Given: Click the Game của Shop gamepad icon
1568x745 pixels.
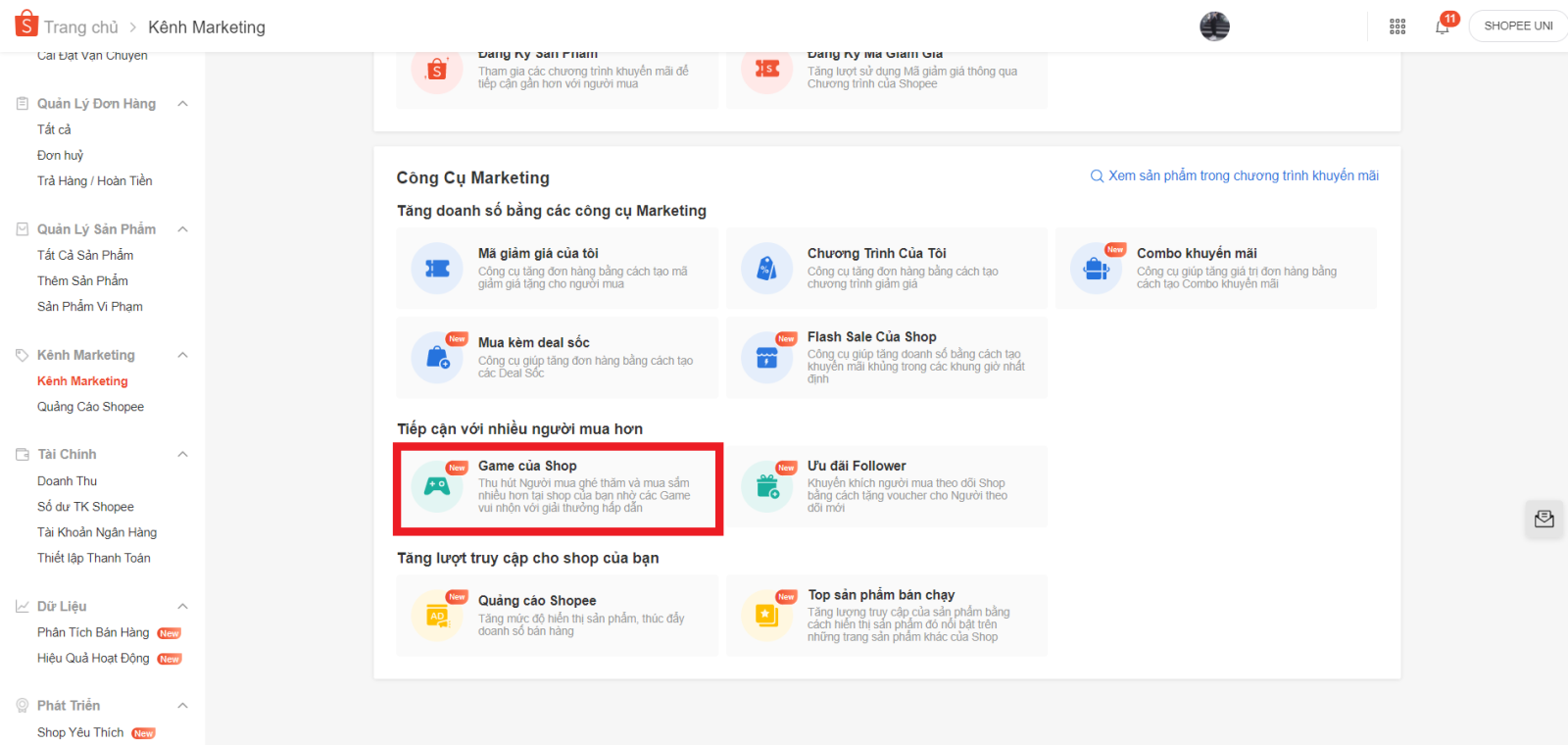Looking at the screenshot, I should click(x=437, y=487).
